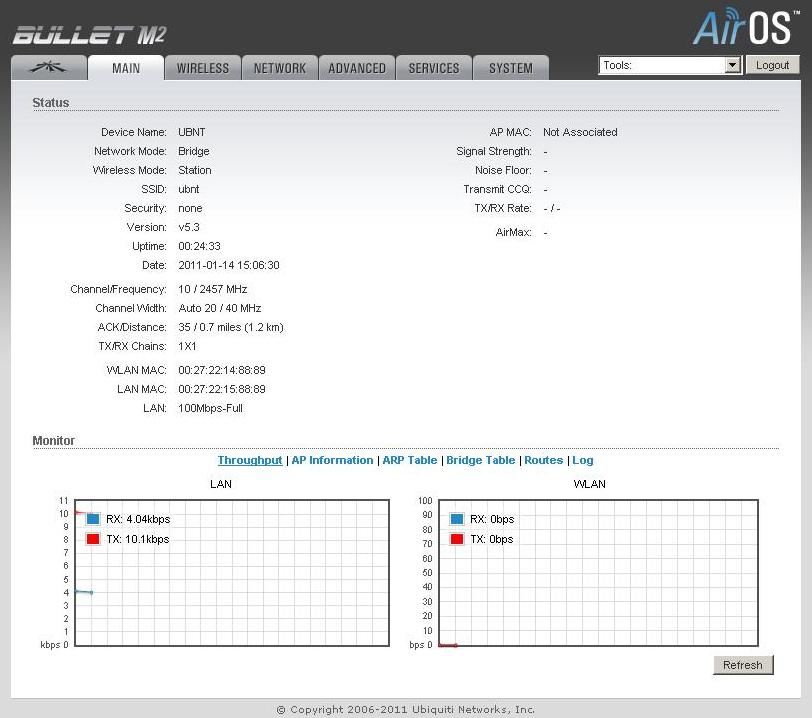Open the SERVICES tab

[434, 68]
